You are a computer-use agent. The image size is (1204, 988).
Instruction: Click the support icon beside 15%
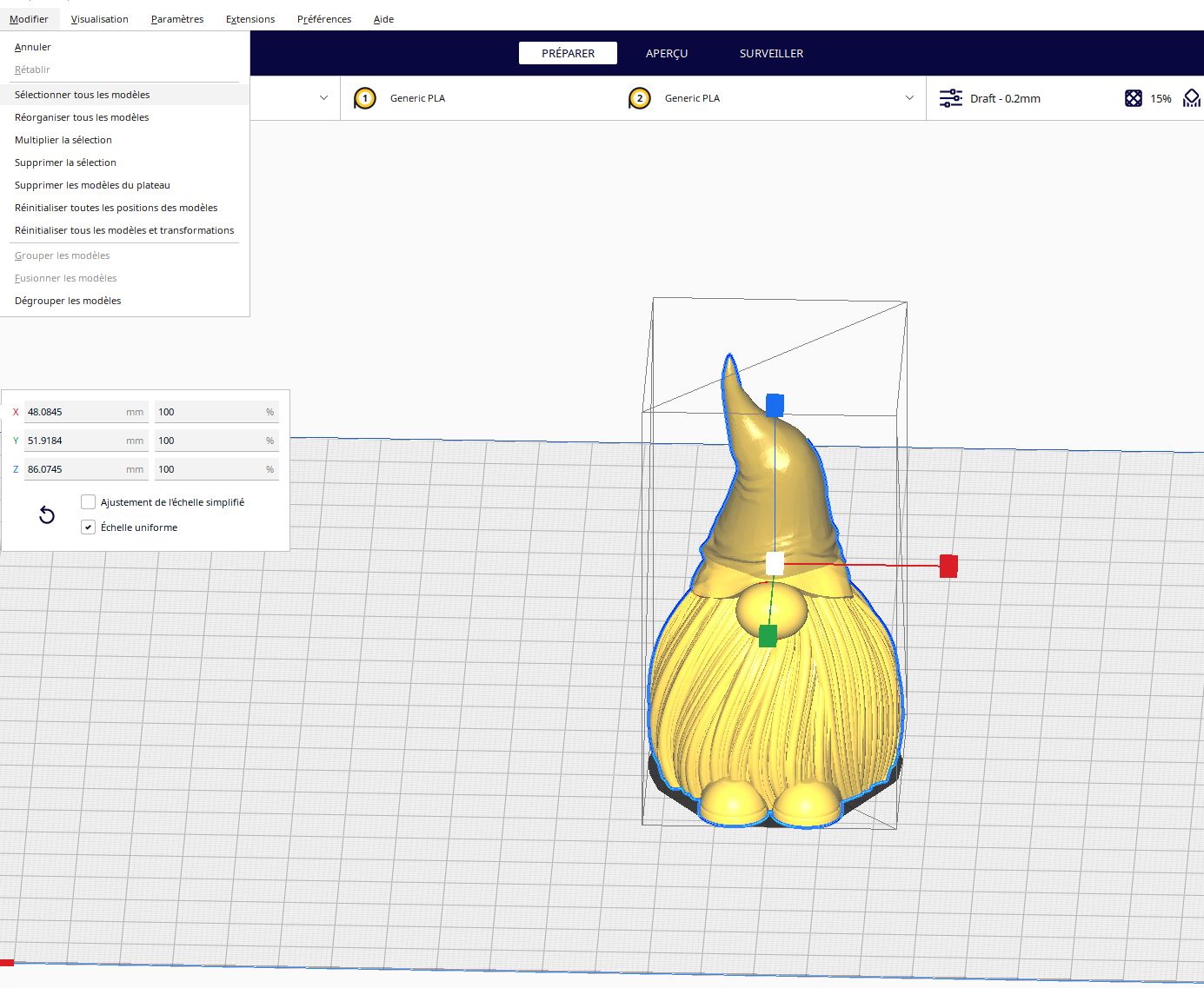(1192, 98)
